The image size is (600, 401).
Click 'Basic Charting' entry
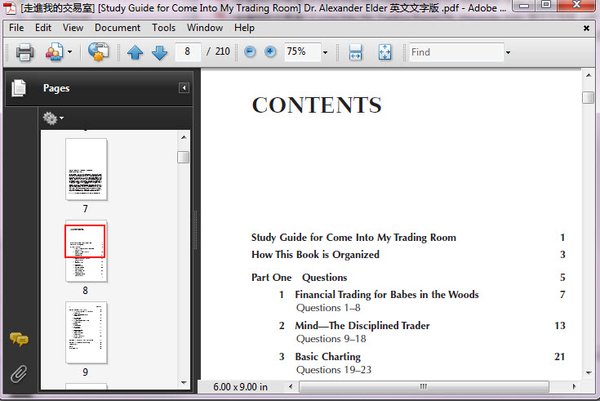[328, 357]
